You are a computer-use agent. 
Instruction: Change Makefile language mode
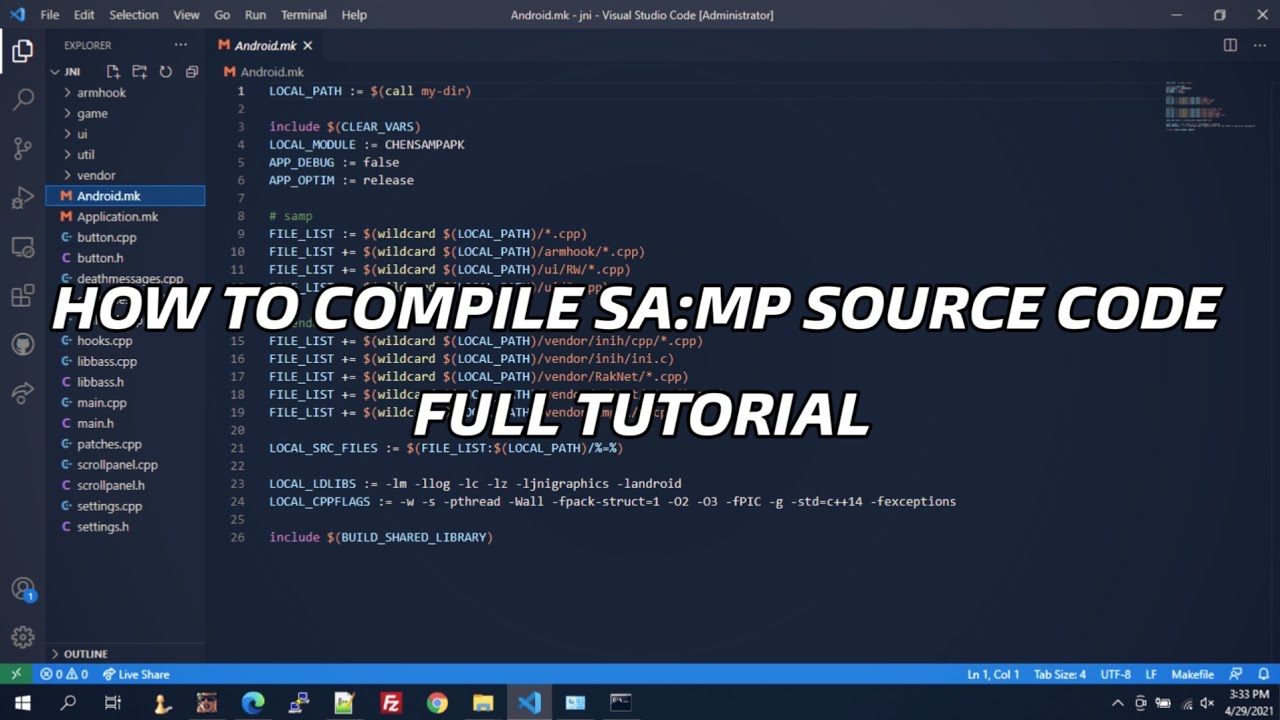pos(1192,674)
